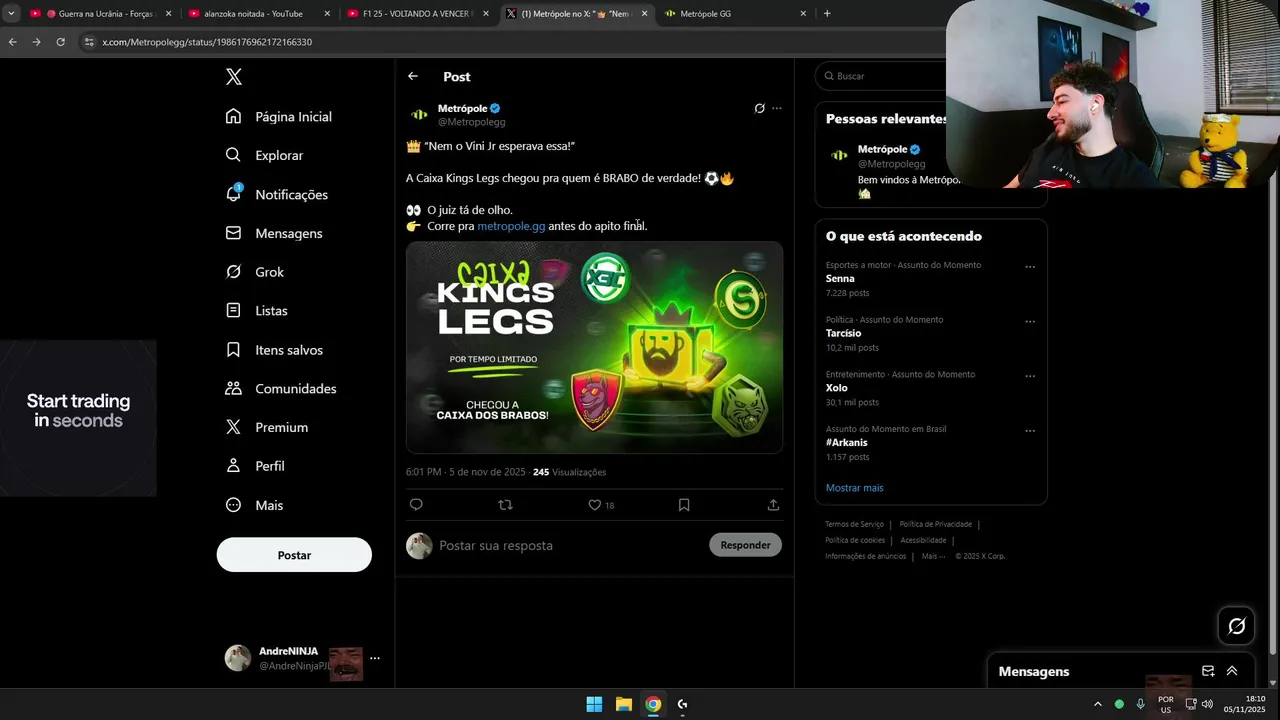This screenshot has width=1280, height=720.
Task: Open Chrome from taskbar
Action: 653,704
